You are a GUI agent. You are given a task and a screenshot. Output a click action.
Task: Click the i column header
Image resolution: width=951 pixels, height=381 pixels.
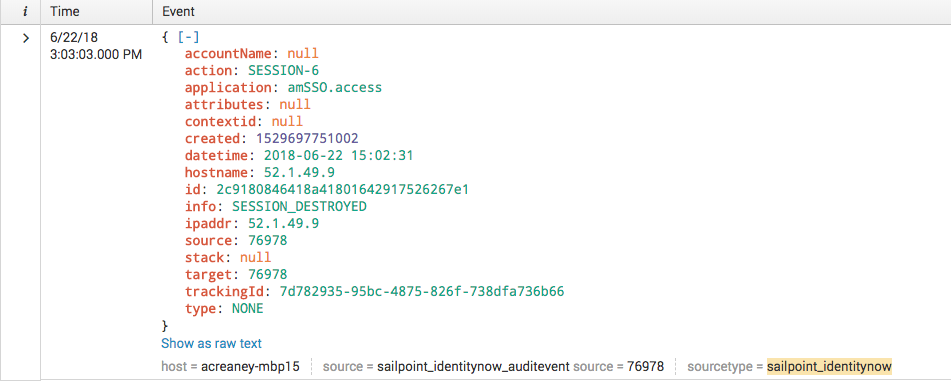pos(25,12)
